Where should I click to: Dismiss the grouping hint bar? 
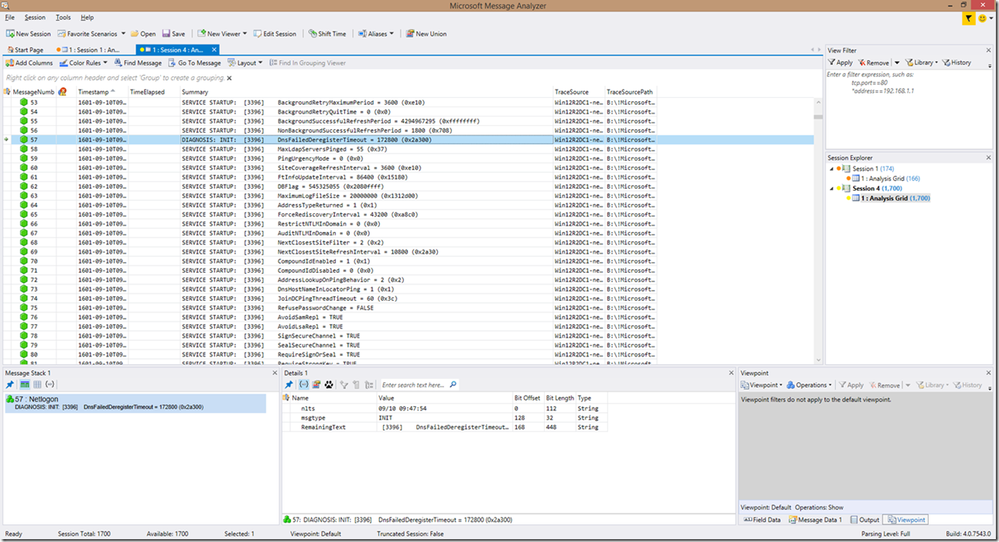pyautogui.click(x=229, y=78)
